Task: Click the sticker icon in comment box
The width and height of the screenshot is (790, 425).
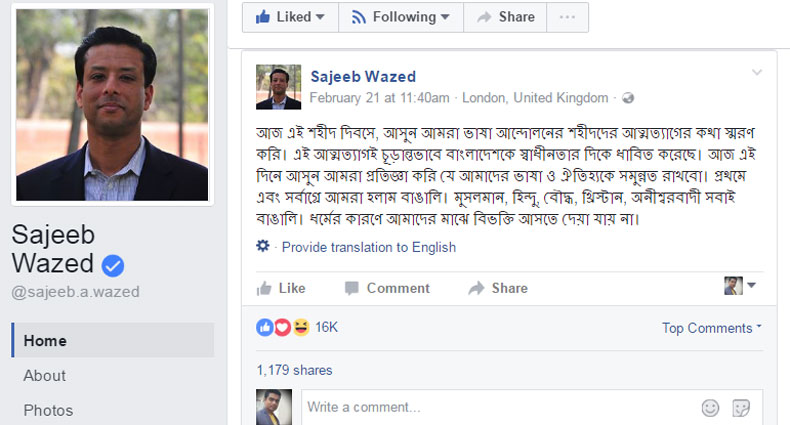Action: [741, 407]
